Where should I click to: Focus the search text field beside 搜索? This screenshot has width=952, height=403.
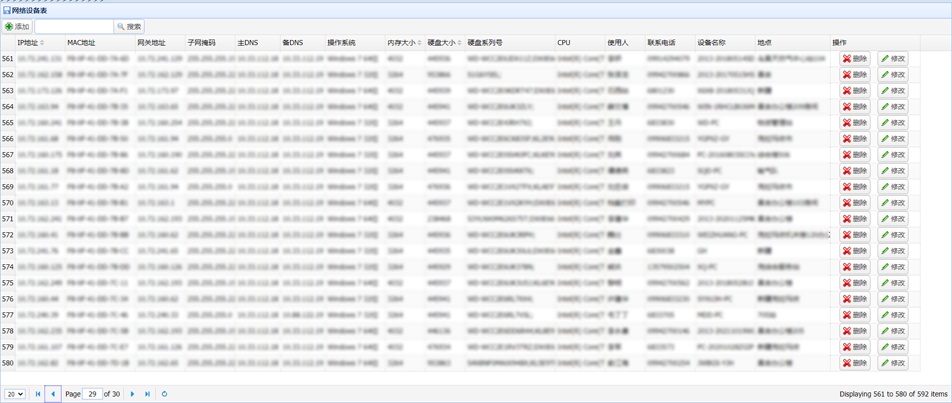pyautogui.click(x=74, y=27)
